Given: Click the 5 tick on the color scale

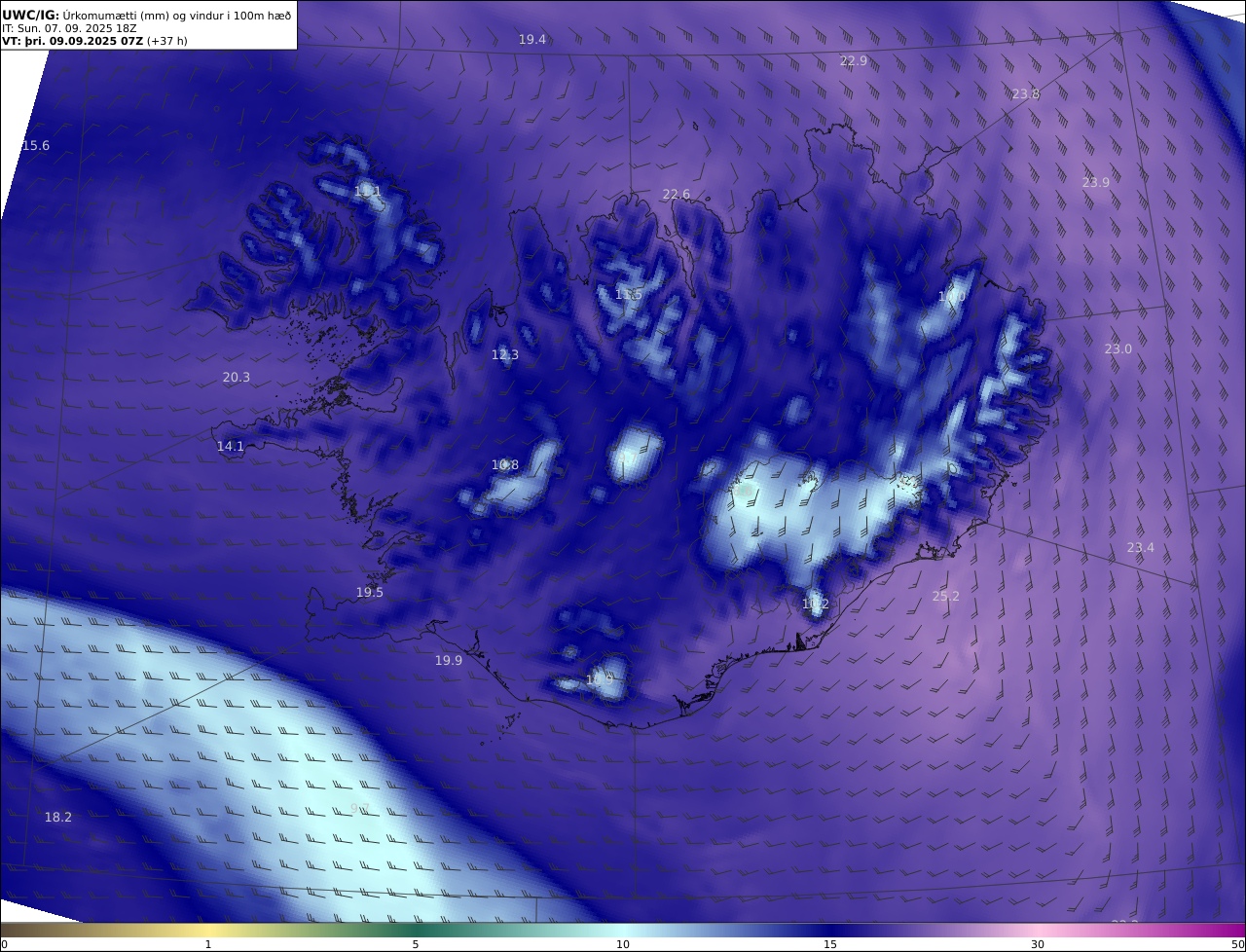Looking at the screenshot, I should (x=416, y=944).
